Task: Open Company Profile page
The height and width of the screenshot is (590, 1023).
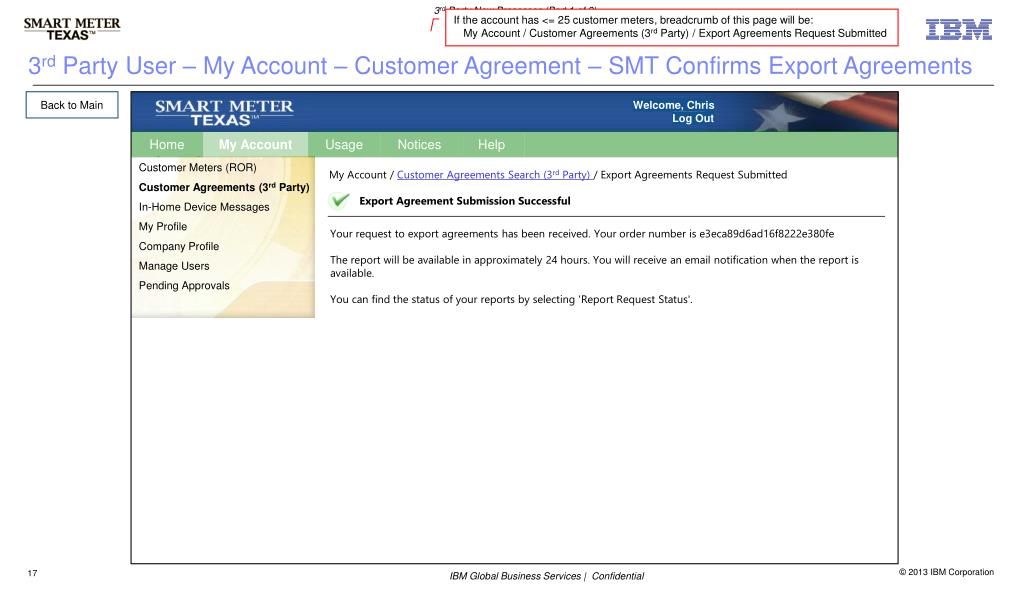Action: coord(179,246)
